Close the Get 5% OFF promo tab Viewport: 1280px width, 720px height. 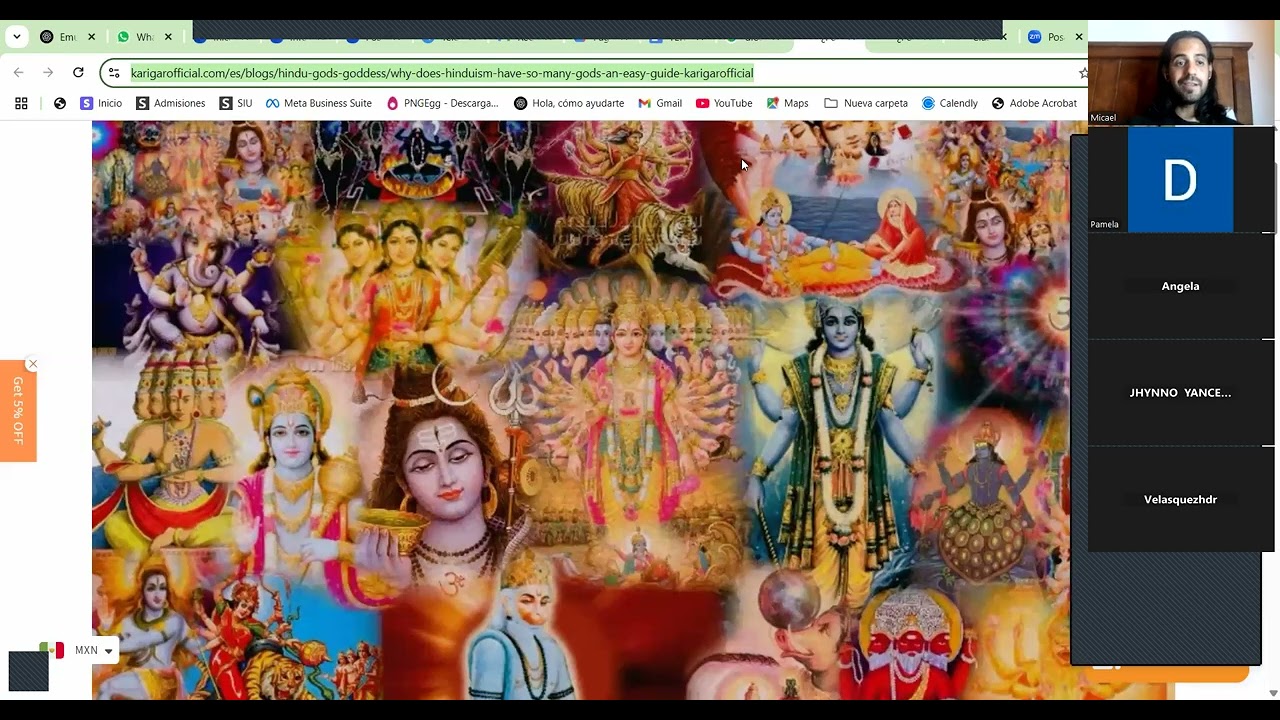[32, 364]
